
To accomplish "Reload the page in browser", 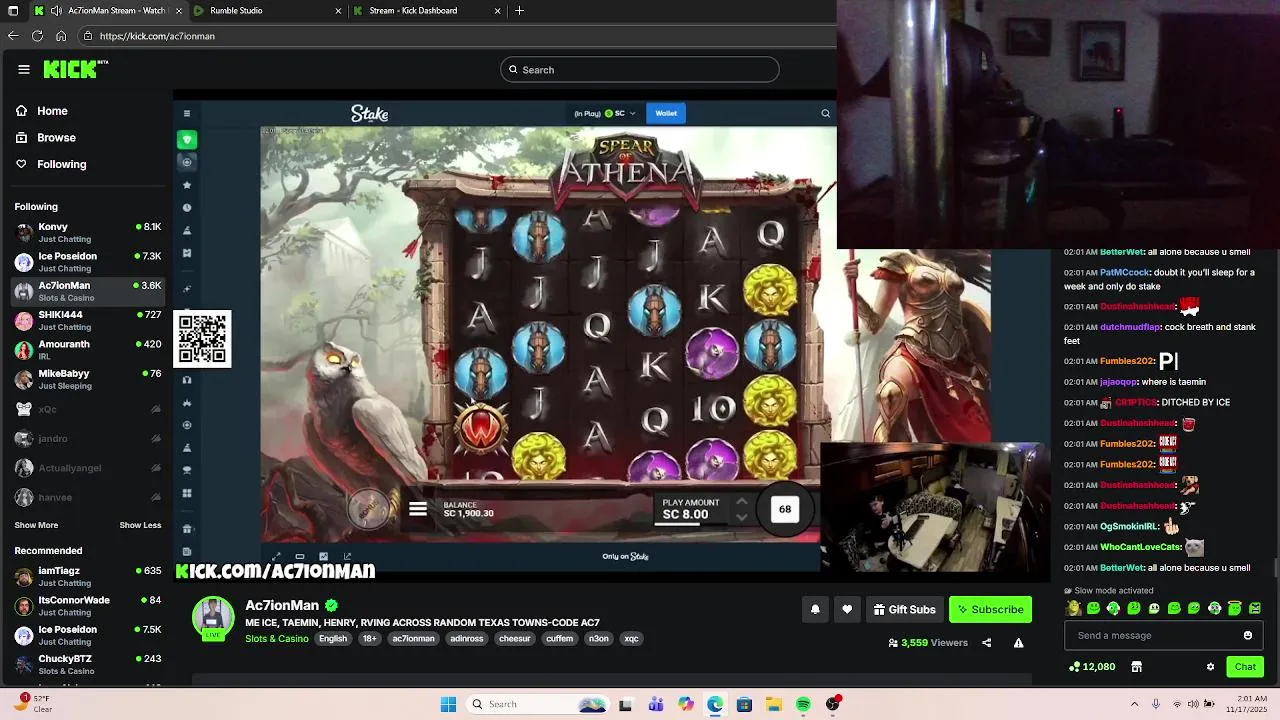I will point(37,36).
